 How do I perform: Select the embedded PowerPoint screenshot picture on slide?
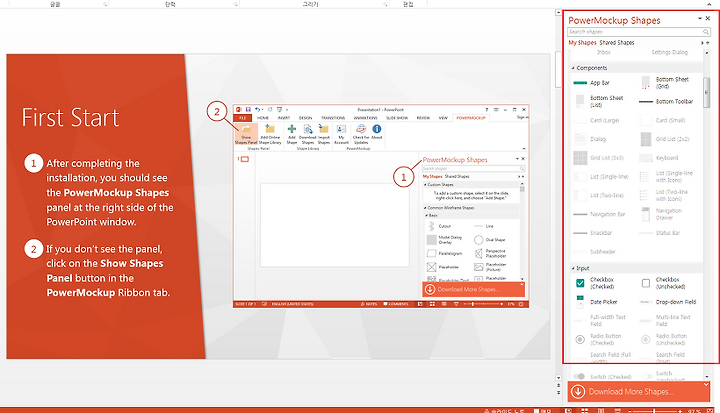tap(381, 206)
